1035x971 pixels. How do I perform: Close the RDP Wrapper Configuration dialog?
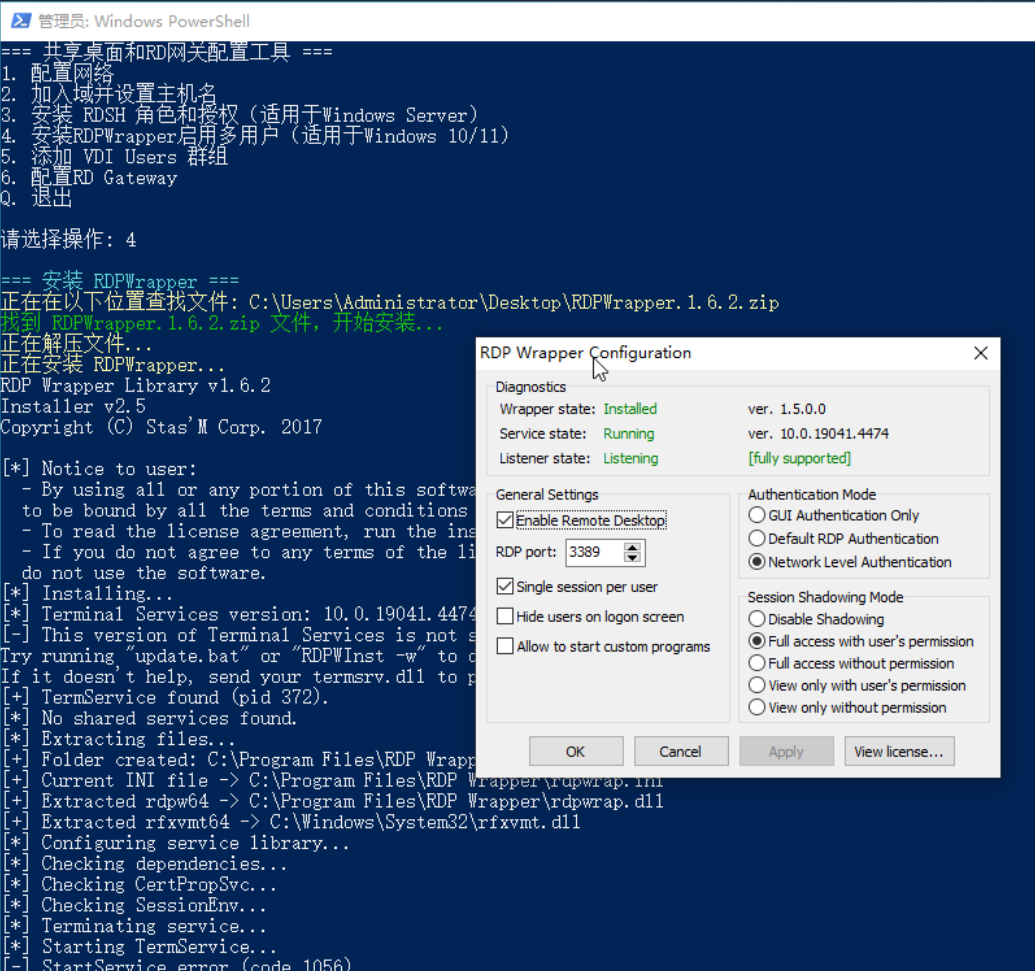coord(980,353)
